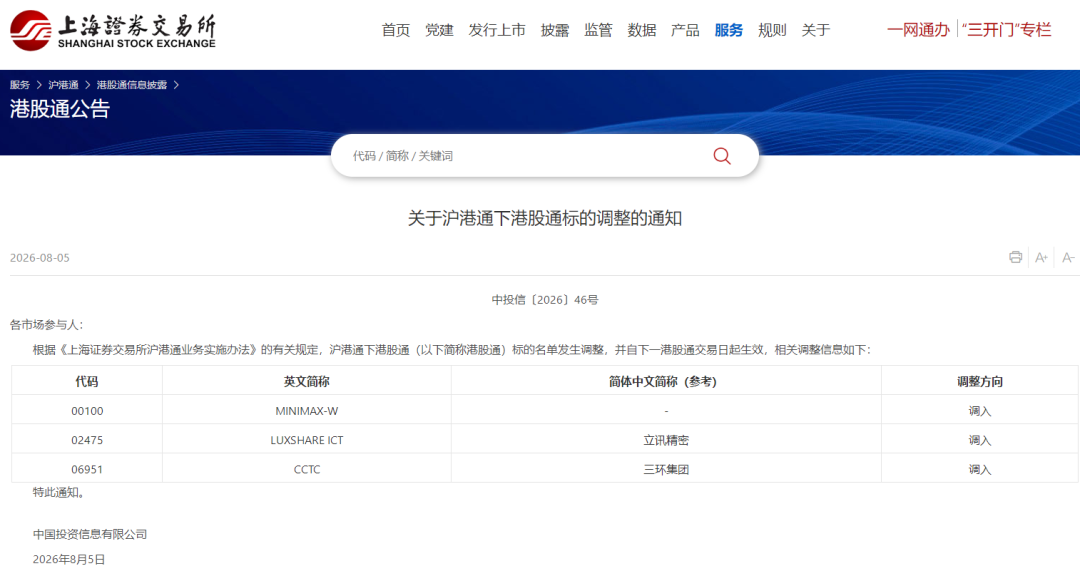Viewport: 1080px width, 571px height.
Task: Open the 一网通办 link
Action: pos(919,30)
